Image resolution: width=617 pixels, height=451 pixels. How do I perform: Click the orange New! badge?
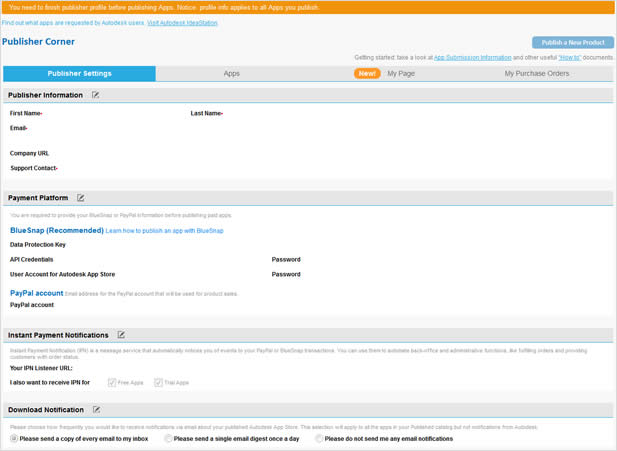367,73
